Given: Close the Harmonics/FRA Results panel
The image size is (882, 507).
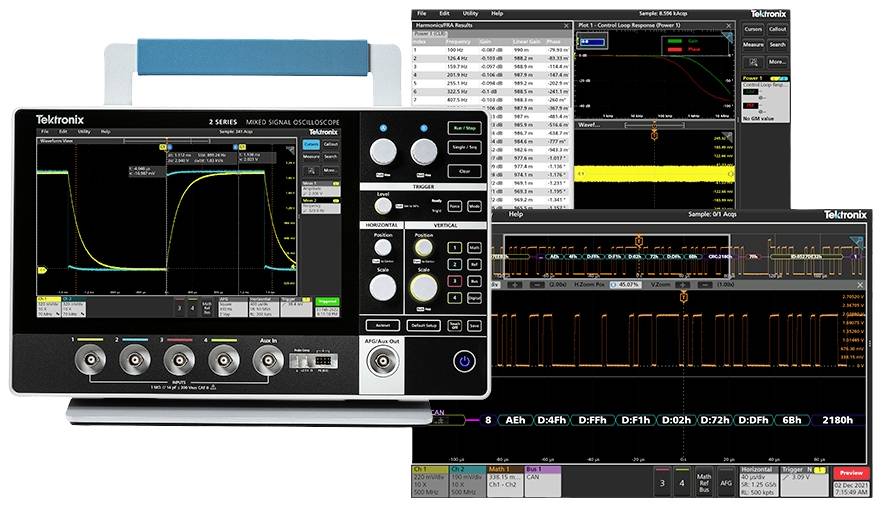Looking at the screenshot, I should (x=568, y=24).
